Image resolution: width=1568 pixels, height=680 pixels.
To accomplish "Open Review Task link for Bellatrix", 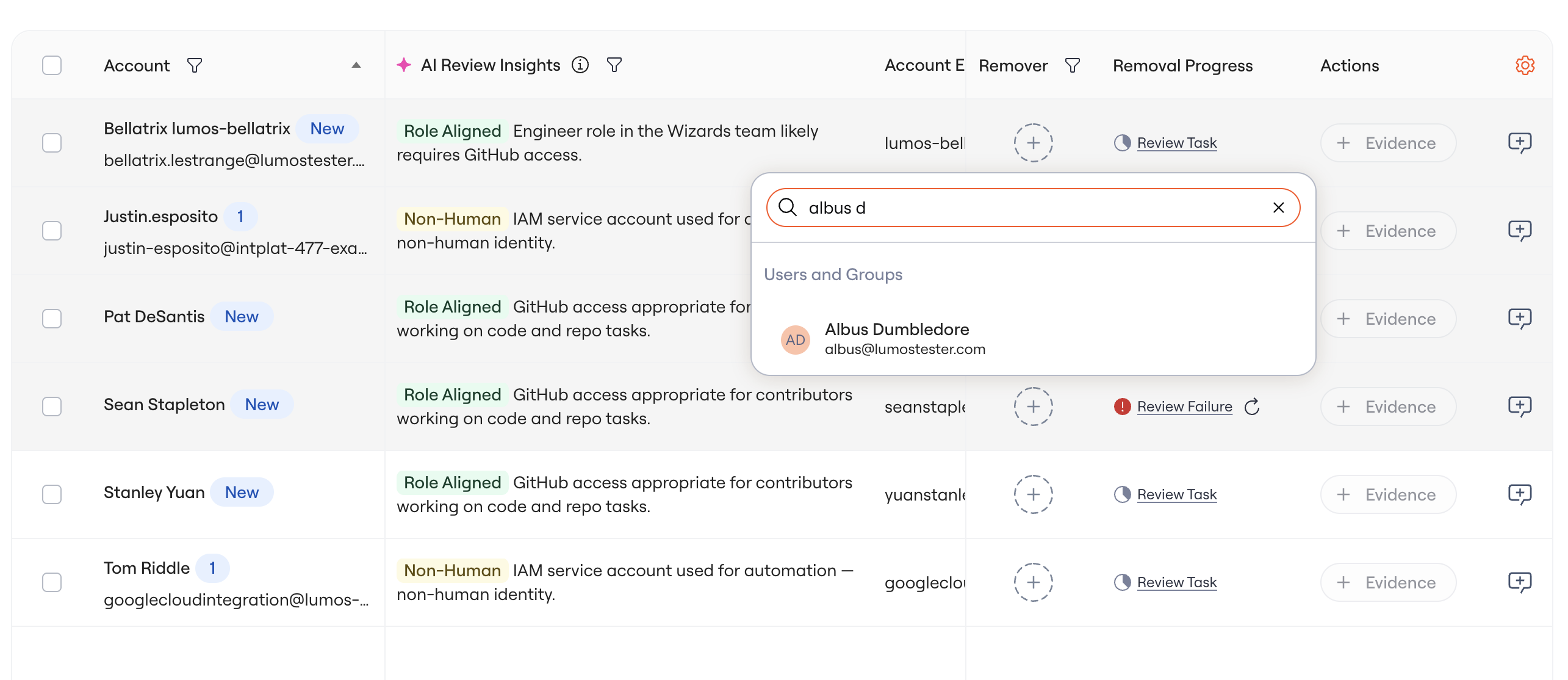I will 1176,143.
